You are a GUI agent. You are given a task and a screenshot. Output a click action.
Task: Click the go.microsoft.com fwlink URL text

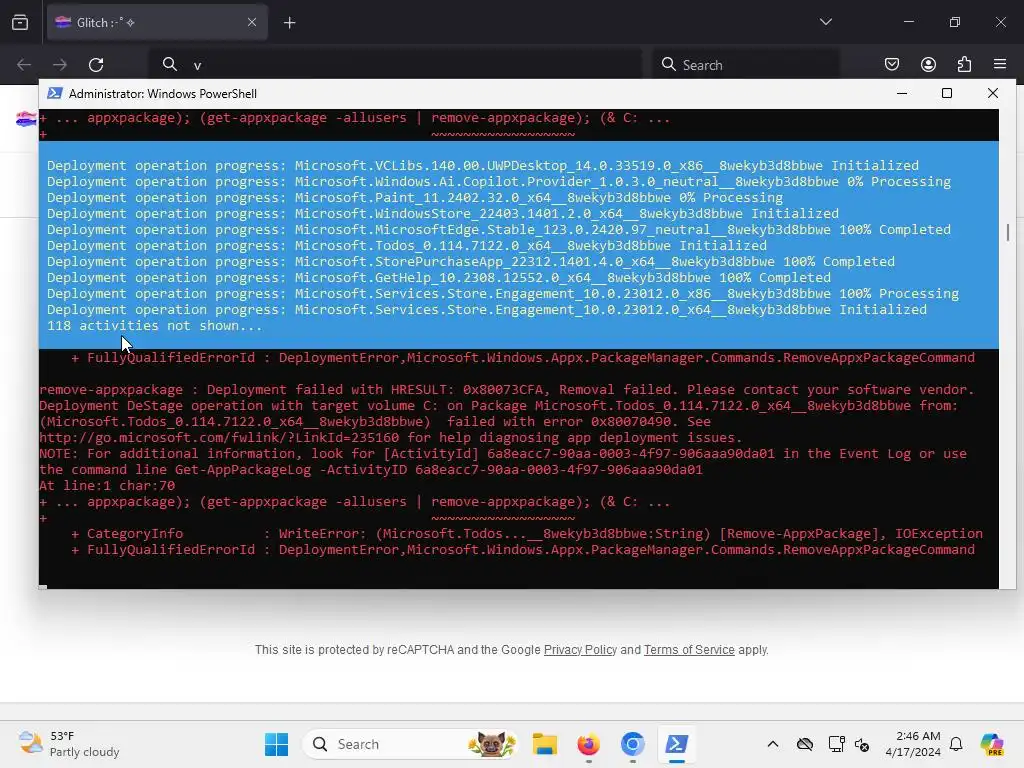pos(219,438)
